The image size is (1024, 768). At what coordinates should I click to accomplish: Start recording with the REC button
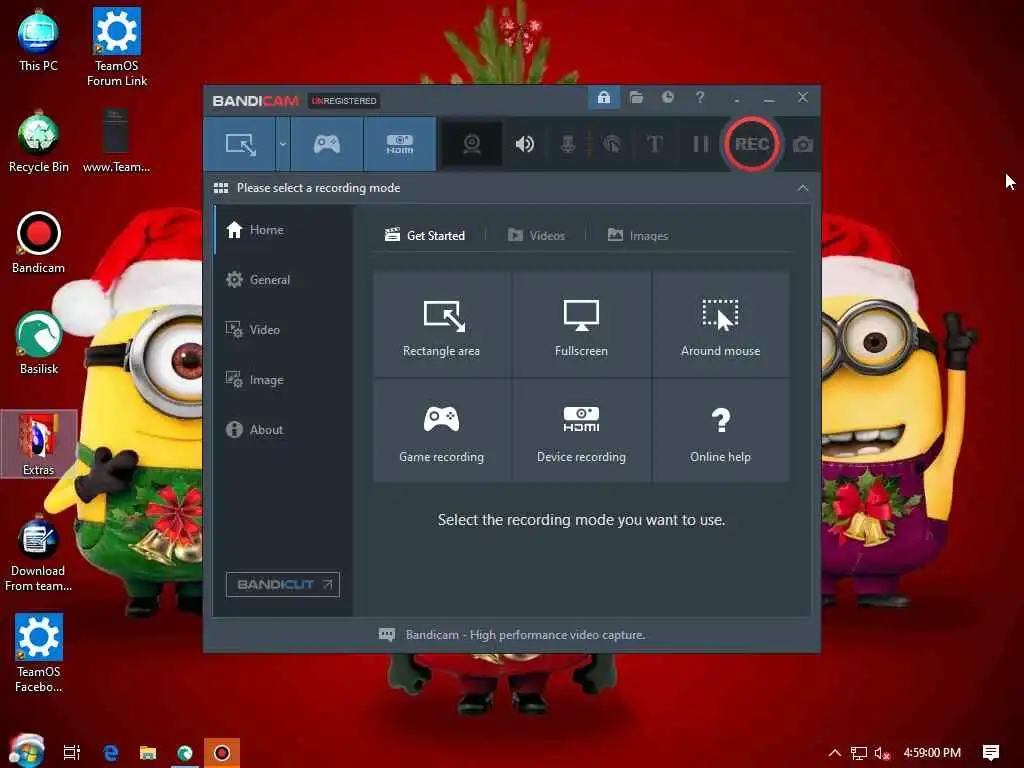click(752, 144)
